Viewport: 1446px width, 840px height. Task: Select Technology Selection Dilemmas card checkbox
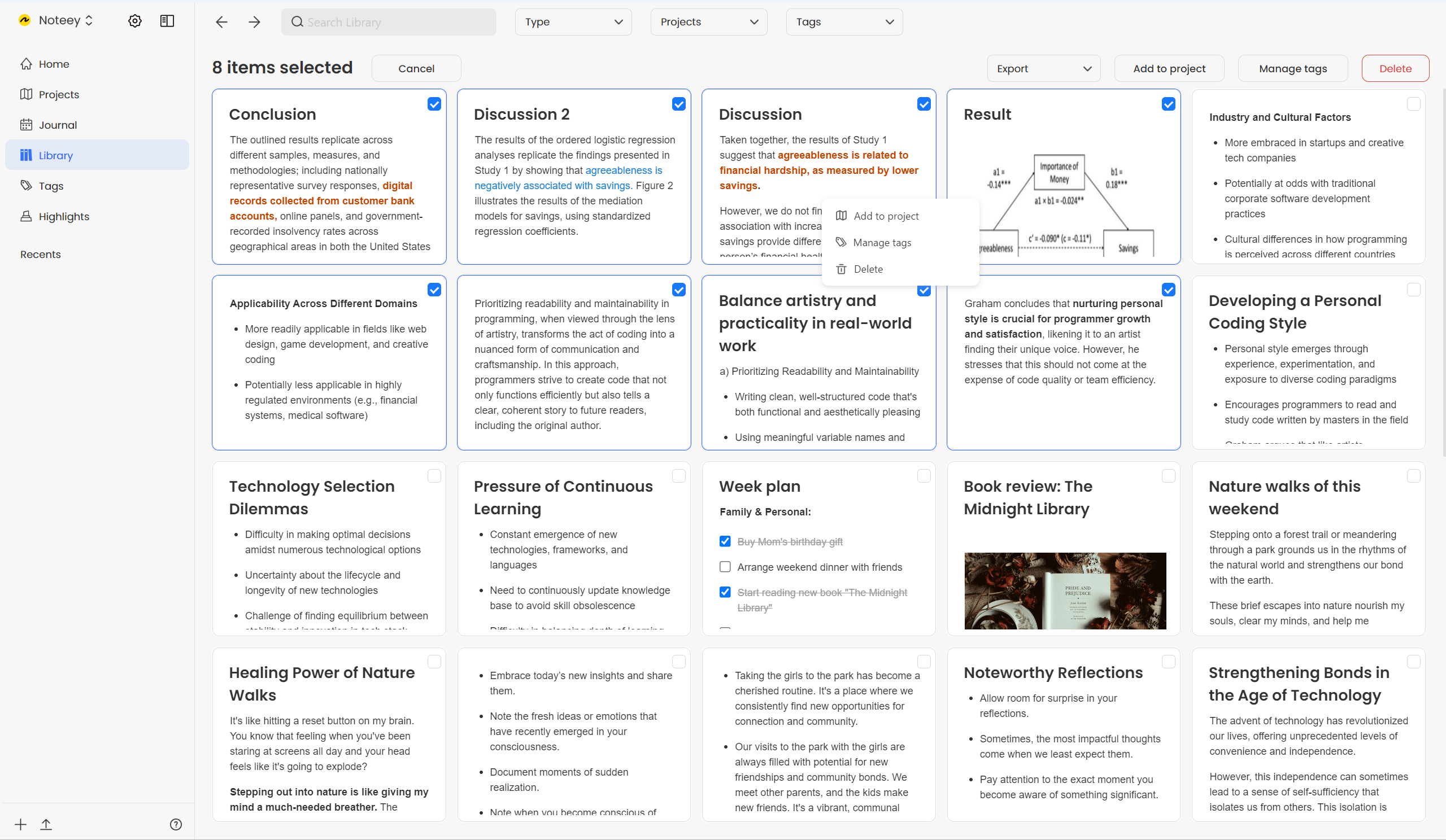tap(434, 476)
